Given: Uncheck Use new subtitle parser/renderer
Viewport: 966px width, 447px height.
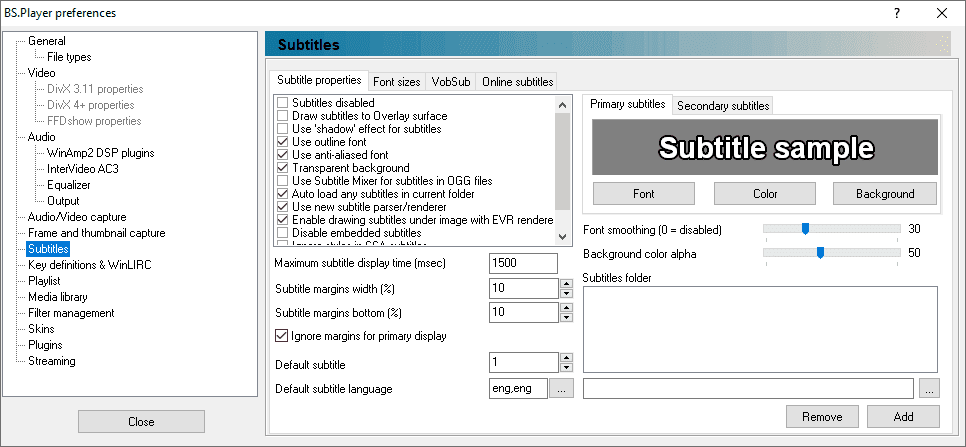Looking at the screenshot, I should [x=283, y=206].
